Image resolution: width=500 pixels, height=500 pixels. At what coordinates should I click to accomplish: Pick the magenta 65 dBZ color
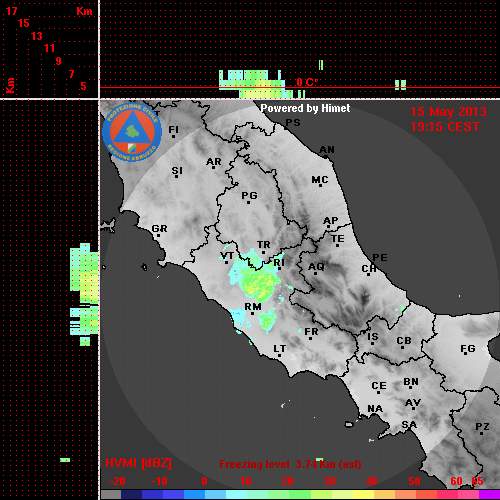click(x=489, y=495)
